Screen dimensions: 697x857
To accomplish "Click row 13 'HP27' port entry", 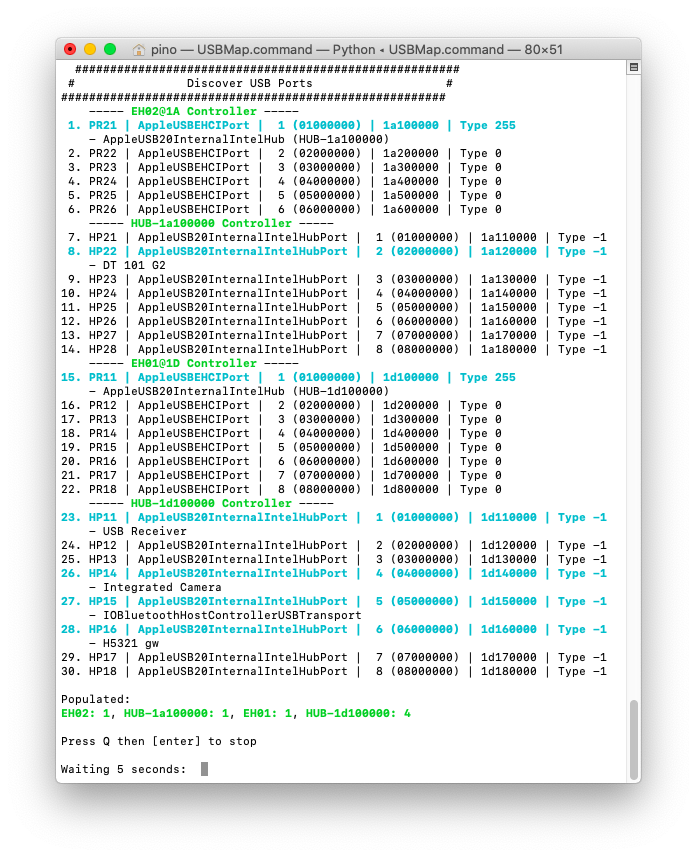I will click(333, 336).
